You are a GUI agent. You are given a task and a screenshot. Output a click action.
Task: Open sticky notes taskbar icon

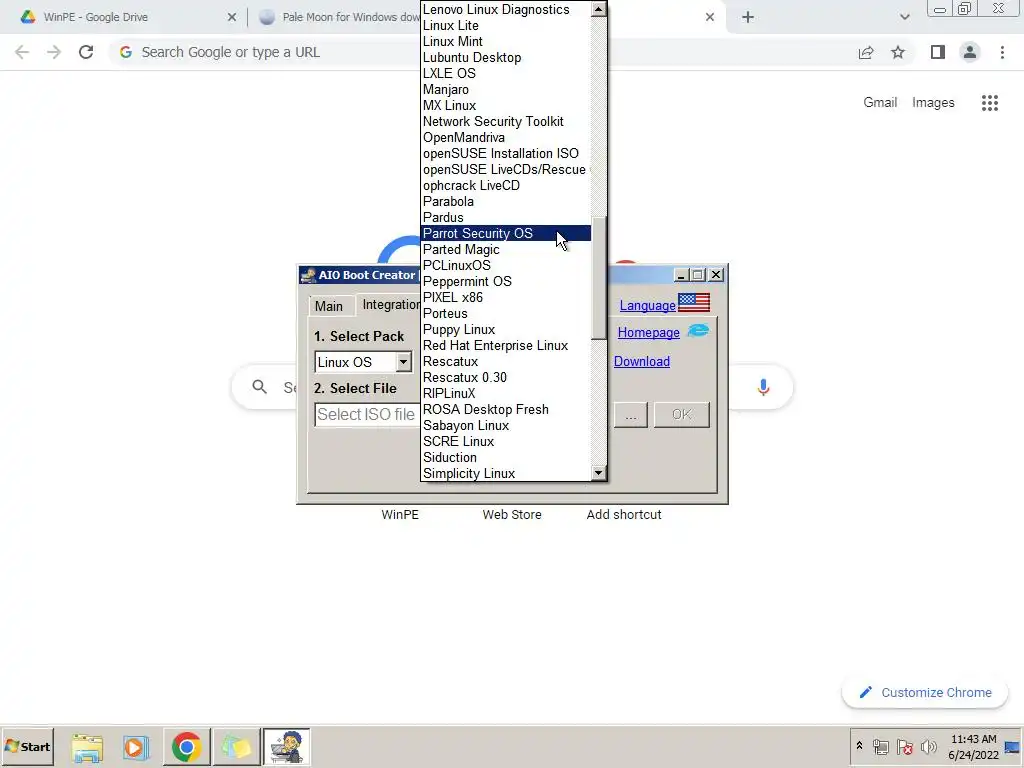click(236, 746)
